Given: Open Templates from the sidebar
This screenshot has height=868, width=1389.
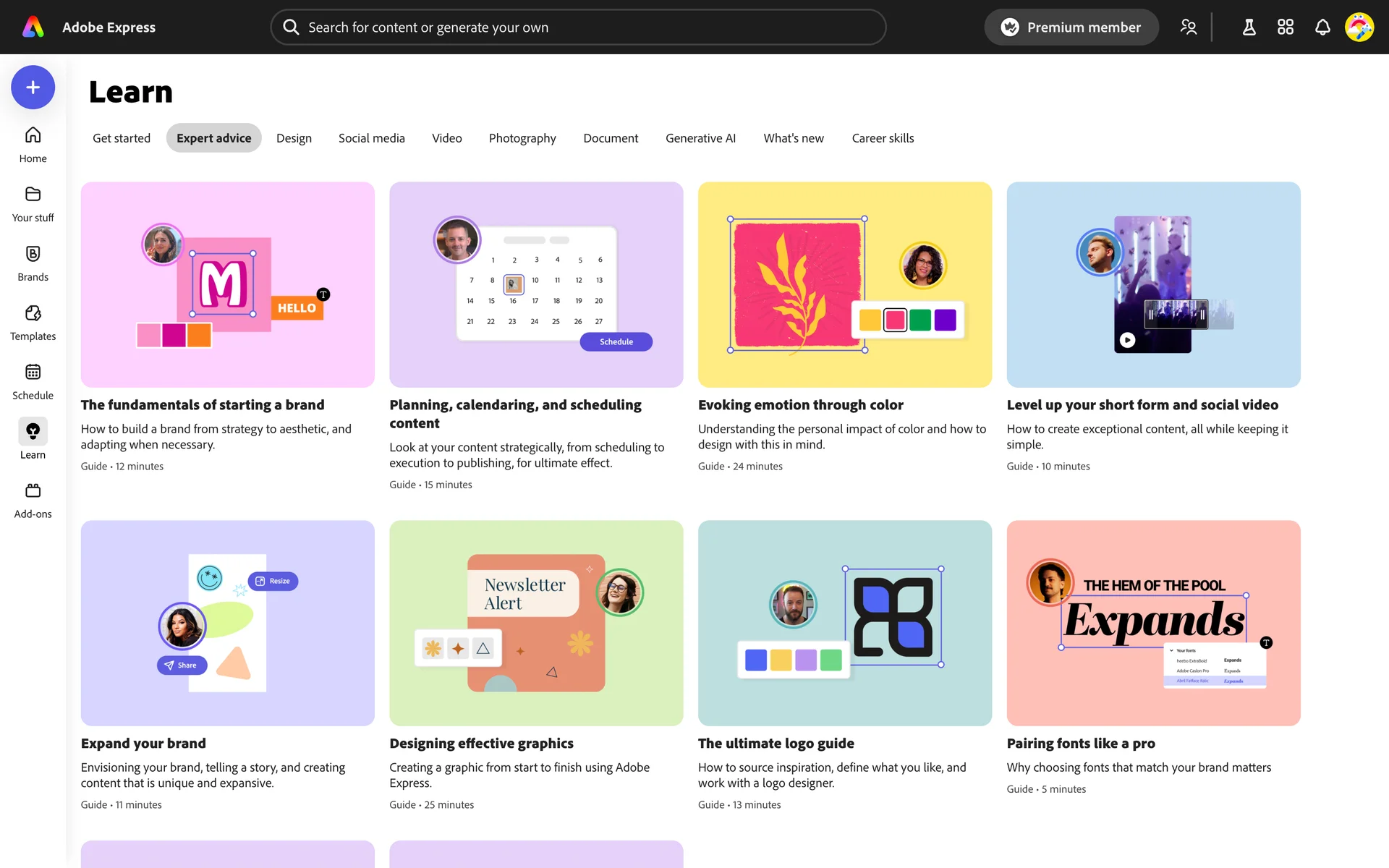Looking at the screenshot, I should [x=33, y=314].
